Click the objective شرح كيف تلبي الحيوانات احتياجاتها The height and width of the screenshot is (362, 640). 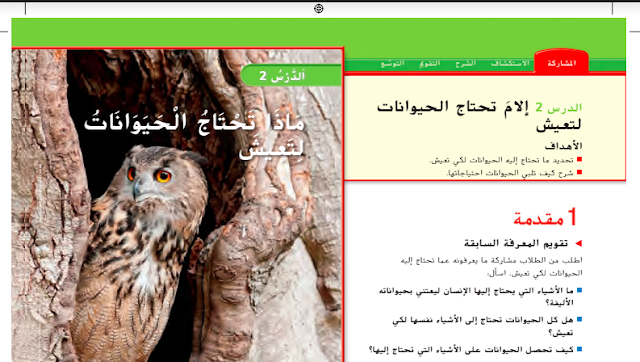(510, 173)
